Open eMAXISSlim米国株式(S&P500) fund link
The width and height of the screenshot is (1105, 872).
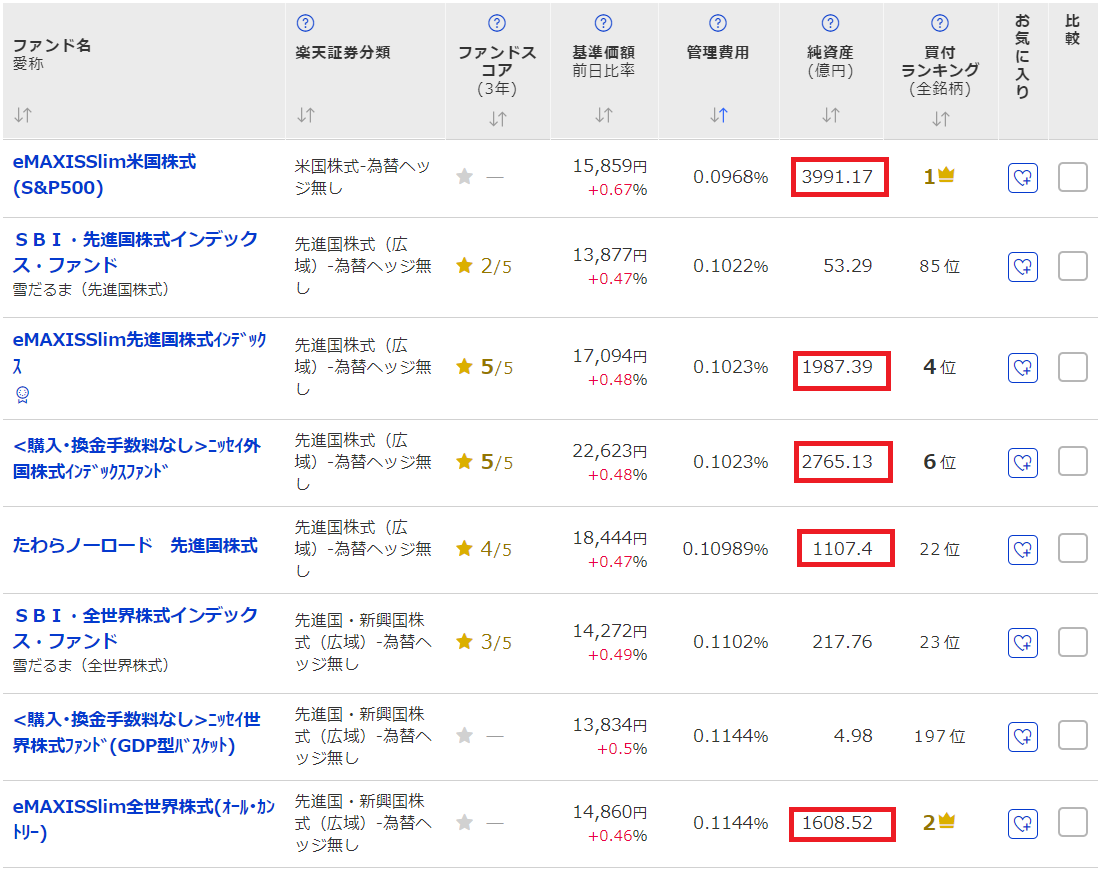tap(104, 175)
